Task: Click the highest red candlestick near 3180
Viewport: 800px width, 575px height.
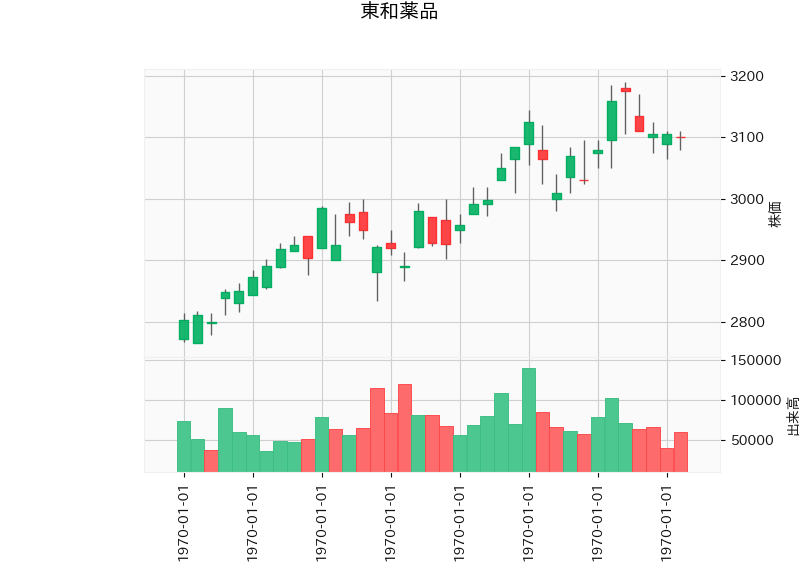Action: pos(626,90)
